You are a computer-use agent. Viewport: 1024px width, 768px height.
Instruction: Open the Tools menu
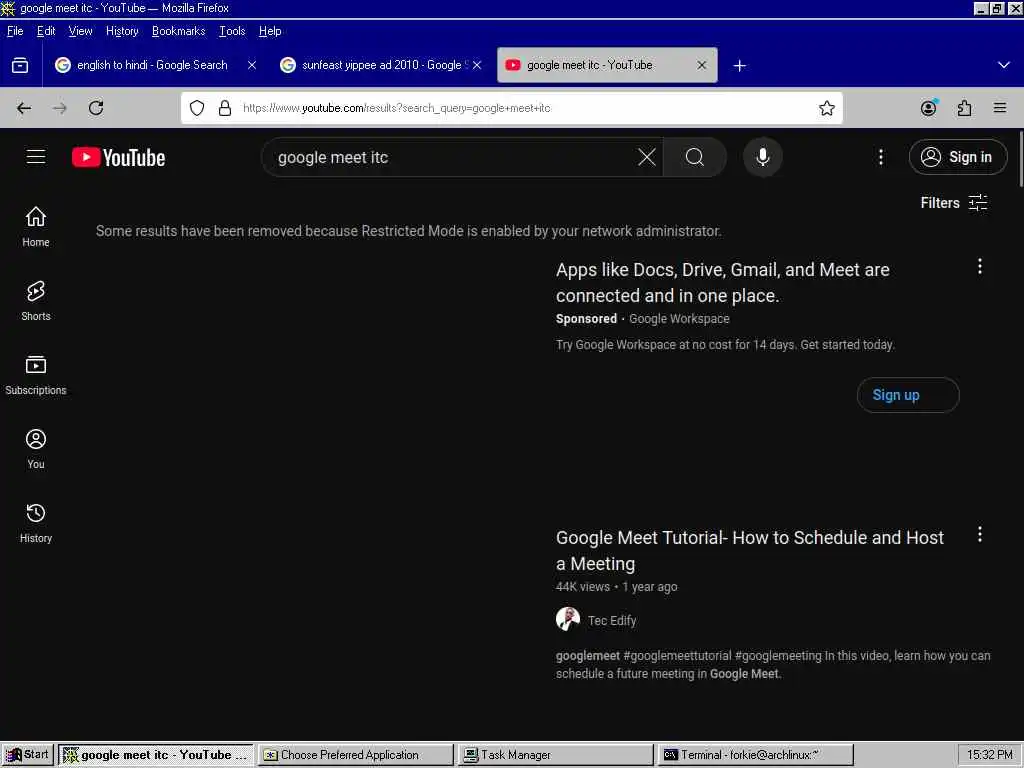tap(232, 31)
